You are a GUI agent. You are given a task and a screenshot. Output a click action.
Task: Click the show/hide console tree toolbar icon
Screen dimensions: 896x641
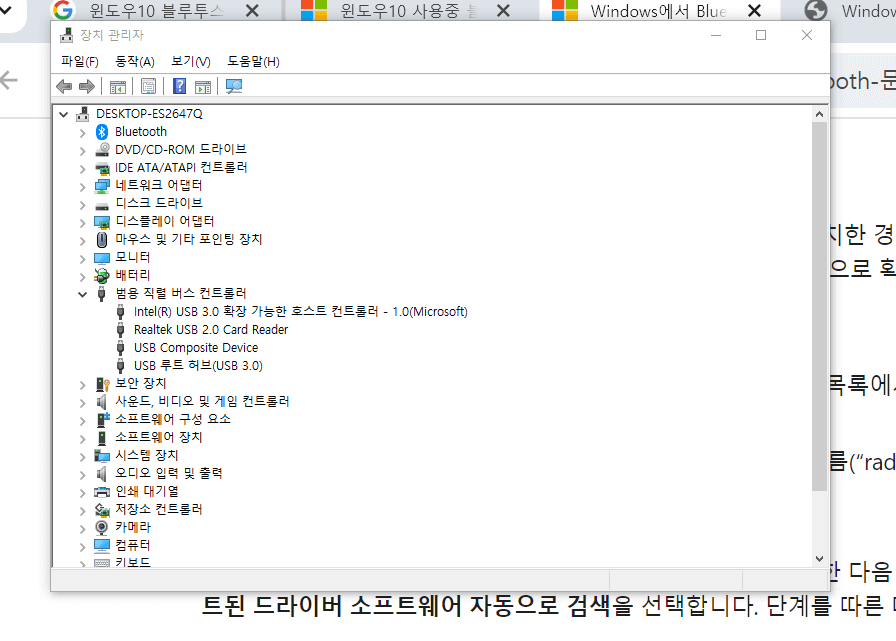coord(118,87)
